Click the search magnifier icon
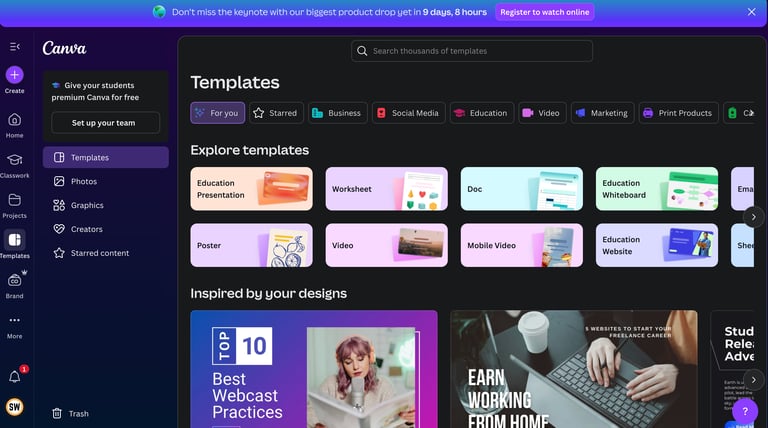Viewport: 768px width, 428px height. pyautogui.click(x=362, y=51)
